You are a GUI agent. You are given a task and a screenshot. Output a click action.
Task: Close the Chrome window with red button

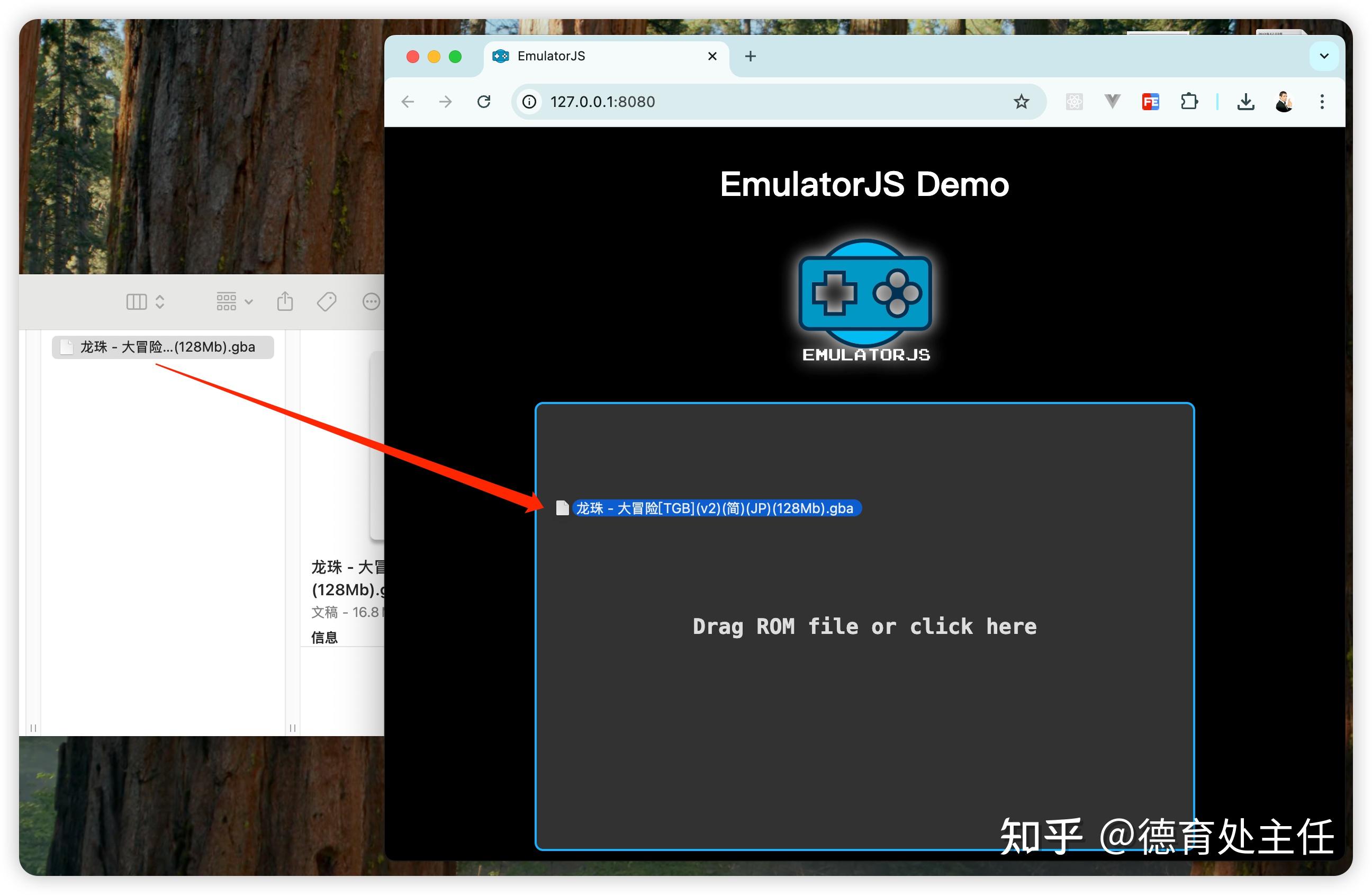413,57
